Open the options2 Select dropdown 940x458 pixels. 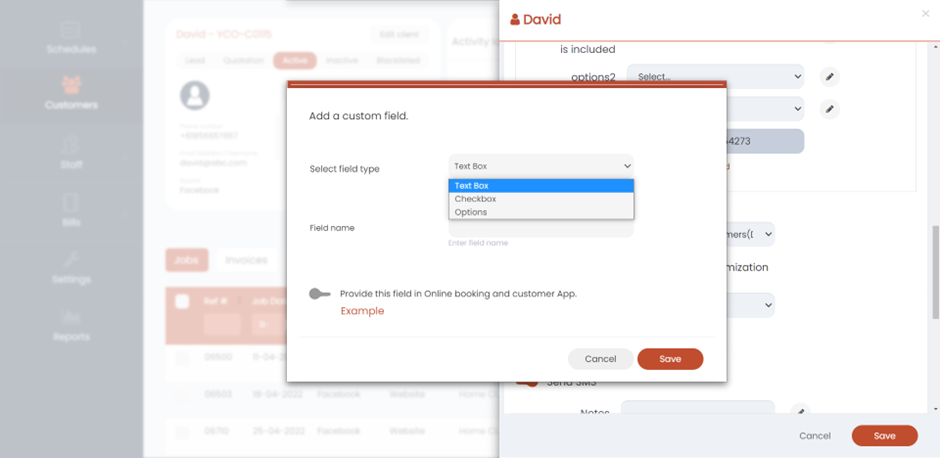(715, 77)
